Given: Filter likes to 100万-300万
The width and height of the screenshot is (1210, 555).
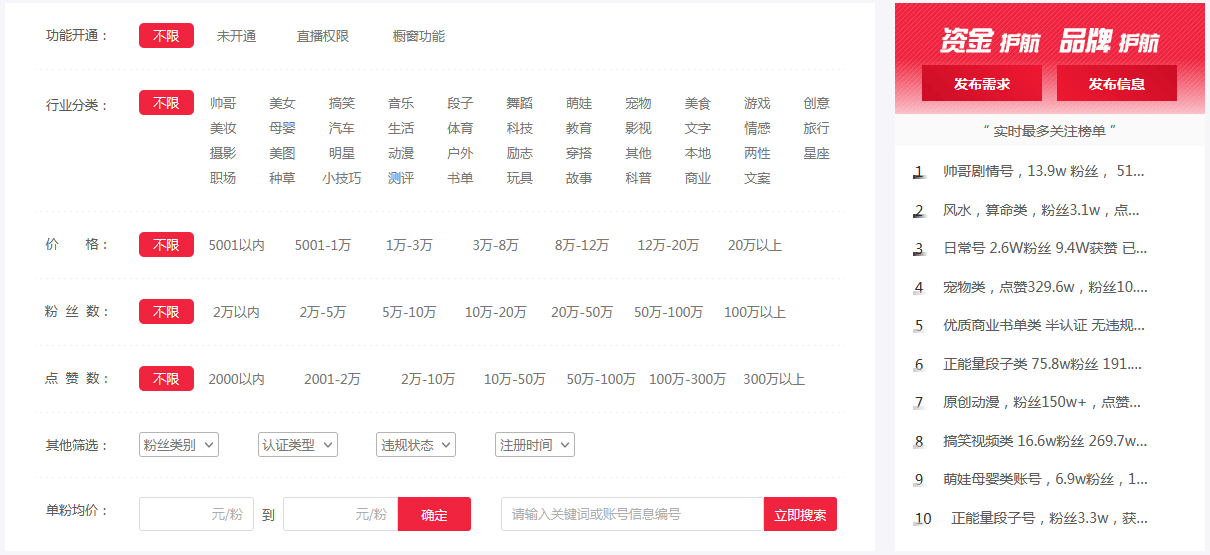Looking at the screenshot, I should (x=687, y=379).
